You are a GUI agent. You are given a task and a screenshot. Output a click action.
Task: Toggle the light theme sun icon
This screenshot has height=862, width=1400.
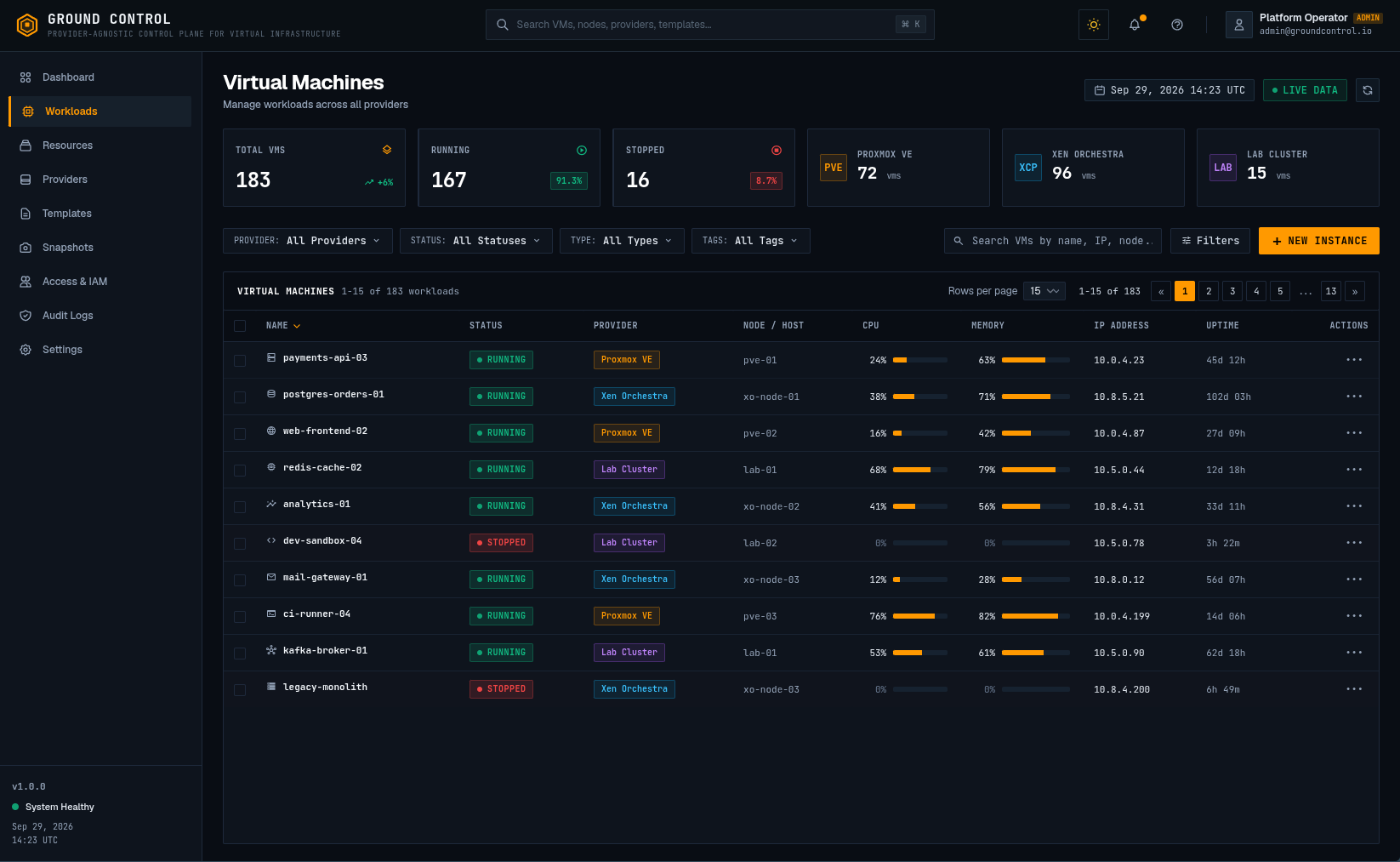1094,25
